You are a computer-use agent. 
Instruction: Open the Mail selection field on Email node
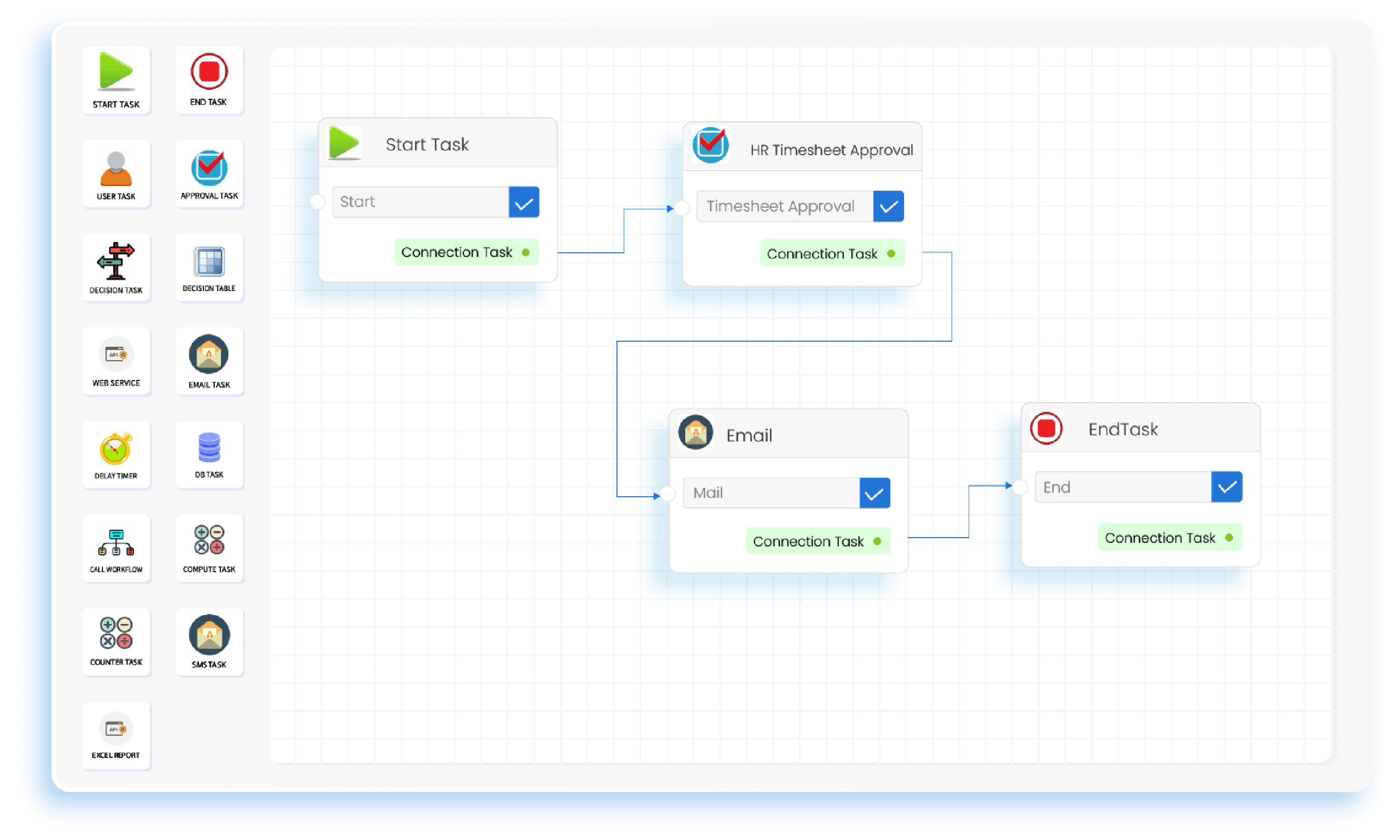(771, 493)
